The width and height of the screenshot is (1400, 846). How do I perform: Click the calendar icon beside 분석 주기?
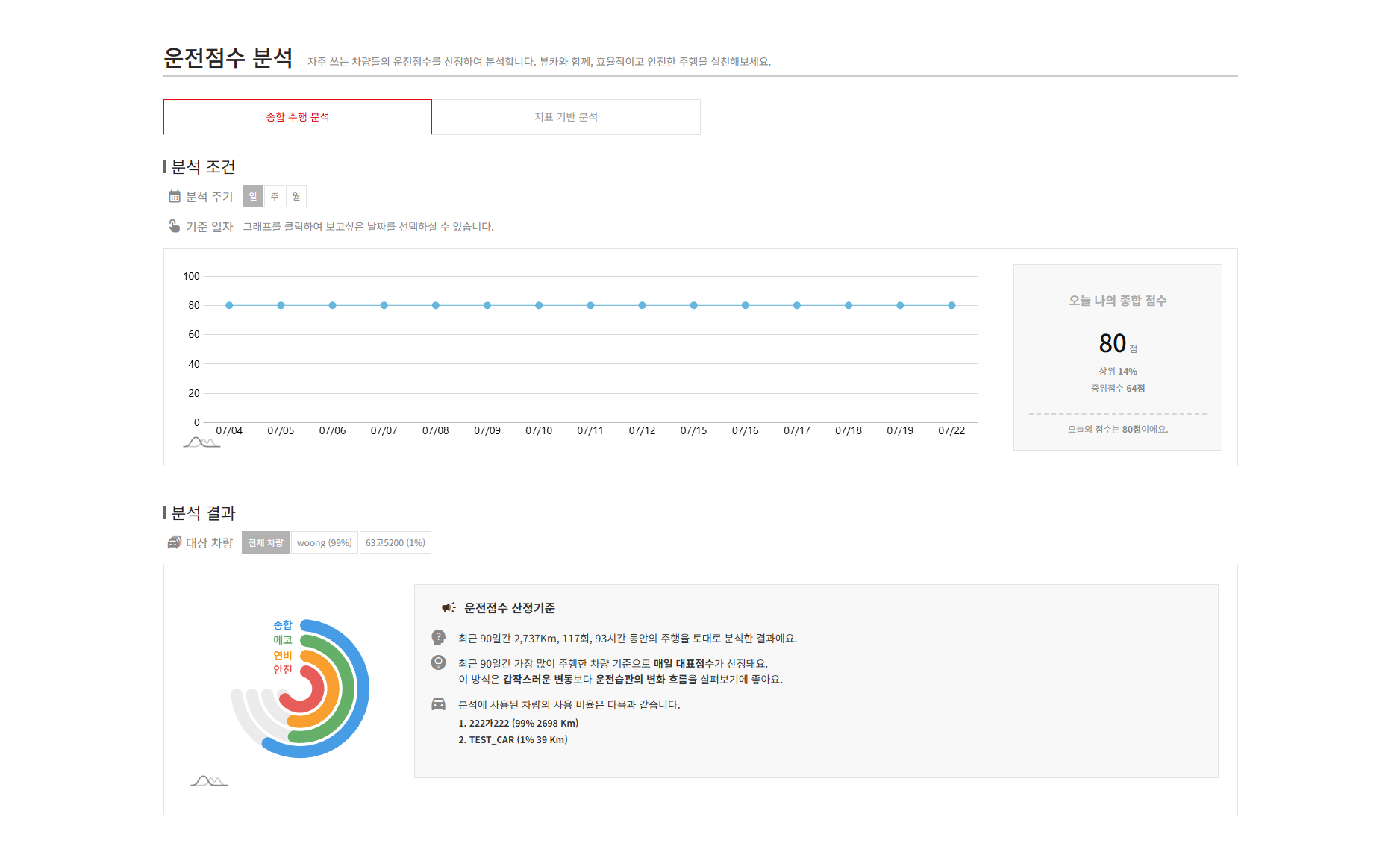pos(175,196)
